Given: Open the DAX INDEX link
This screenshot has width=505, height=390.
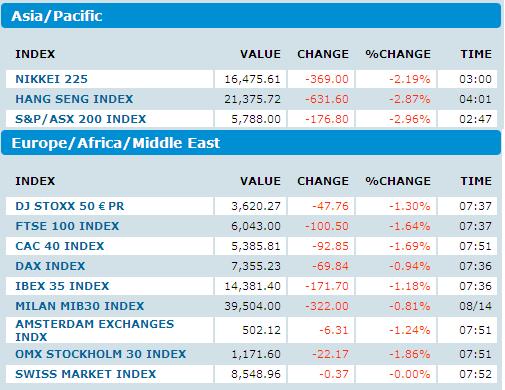Looking at the screenshot, I should coord(50,266).
